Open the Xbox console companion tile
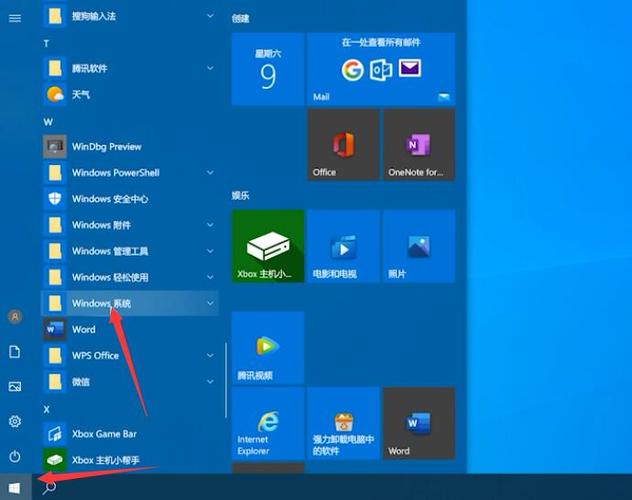Image resolution: width=632 pixels, height=500 pixels. (267, 246)
